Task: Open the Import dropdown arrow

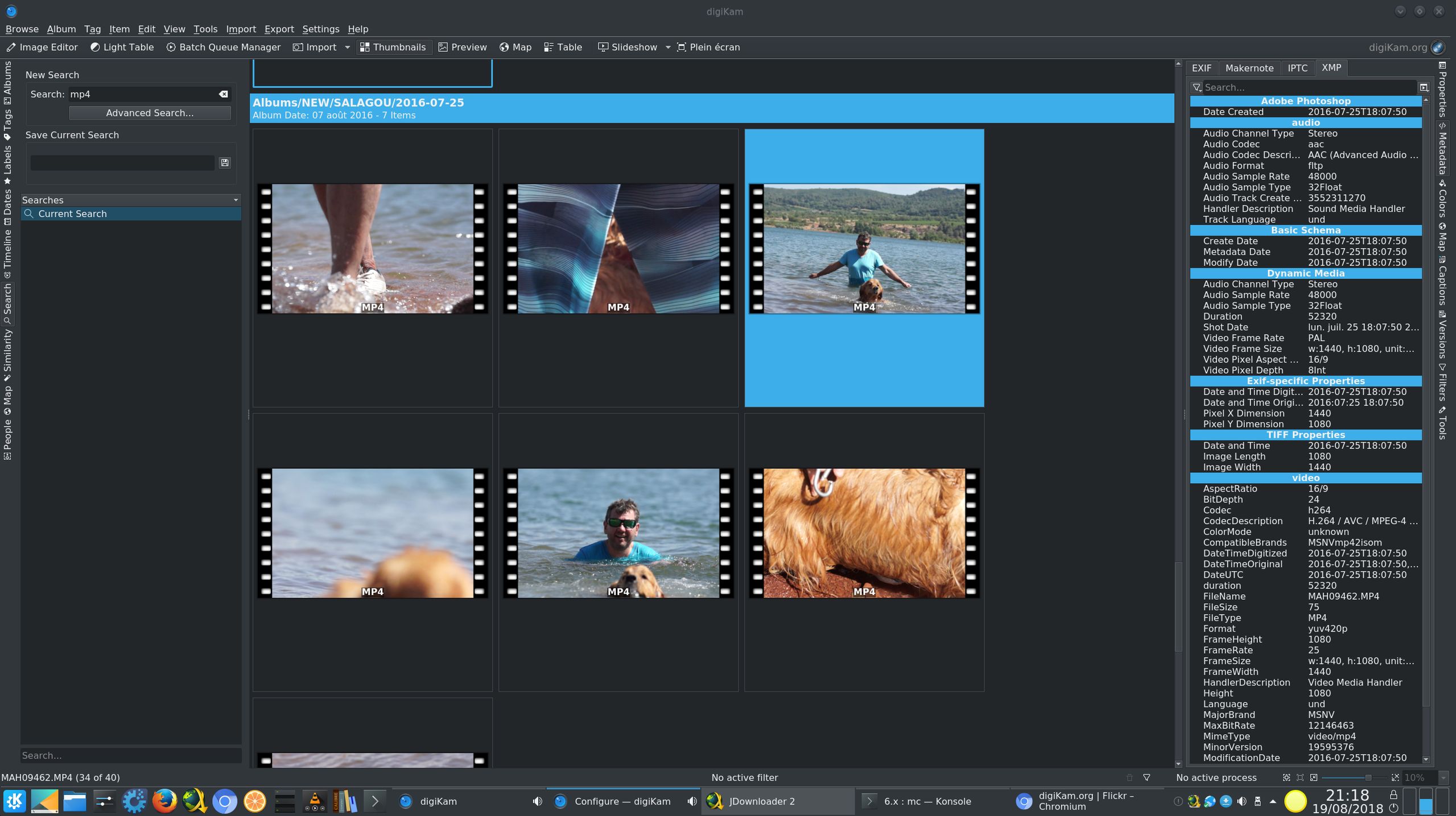Action: coord(347,47)
